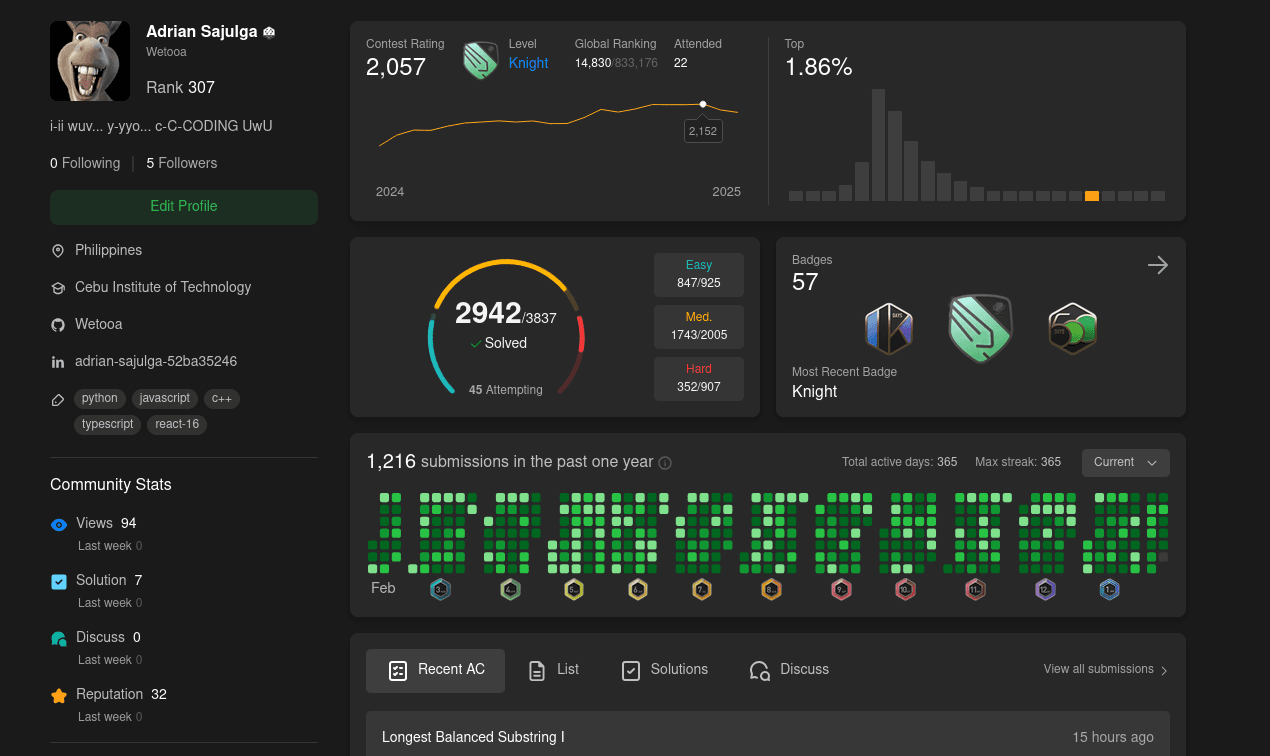
Task: Open Longest Balanced Substring I submission
Action: (x=473, y=737)
